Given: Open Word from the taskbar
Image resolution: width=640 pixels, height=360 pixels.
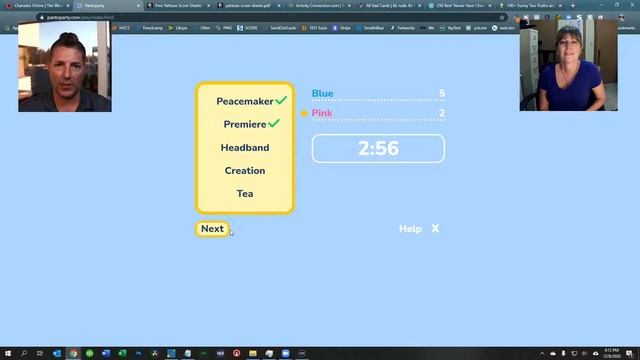Looking at the screenshot, I should point(106,353).
